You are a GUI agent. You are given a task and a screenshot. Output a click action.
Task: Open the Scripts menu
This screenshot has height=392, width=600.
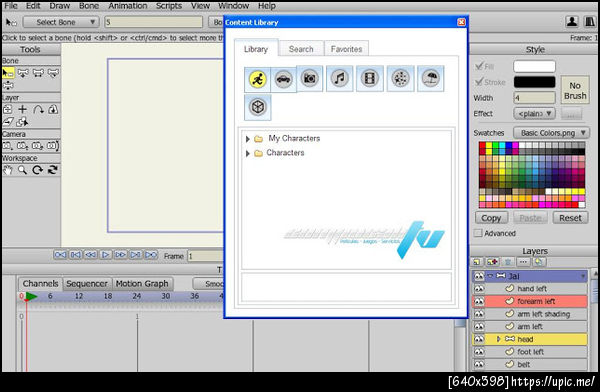[x=169, y=6]
